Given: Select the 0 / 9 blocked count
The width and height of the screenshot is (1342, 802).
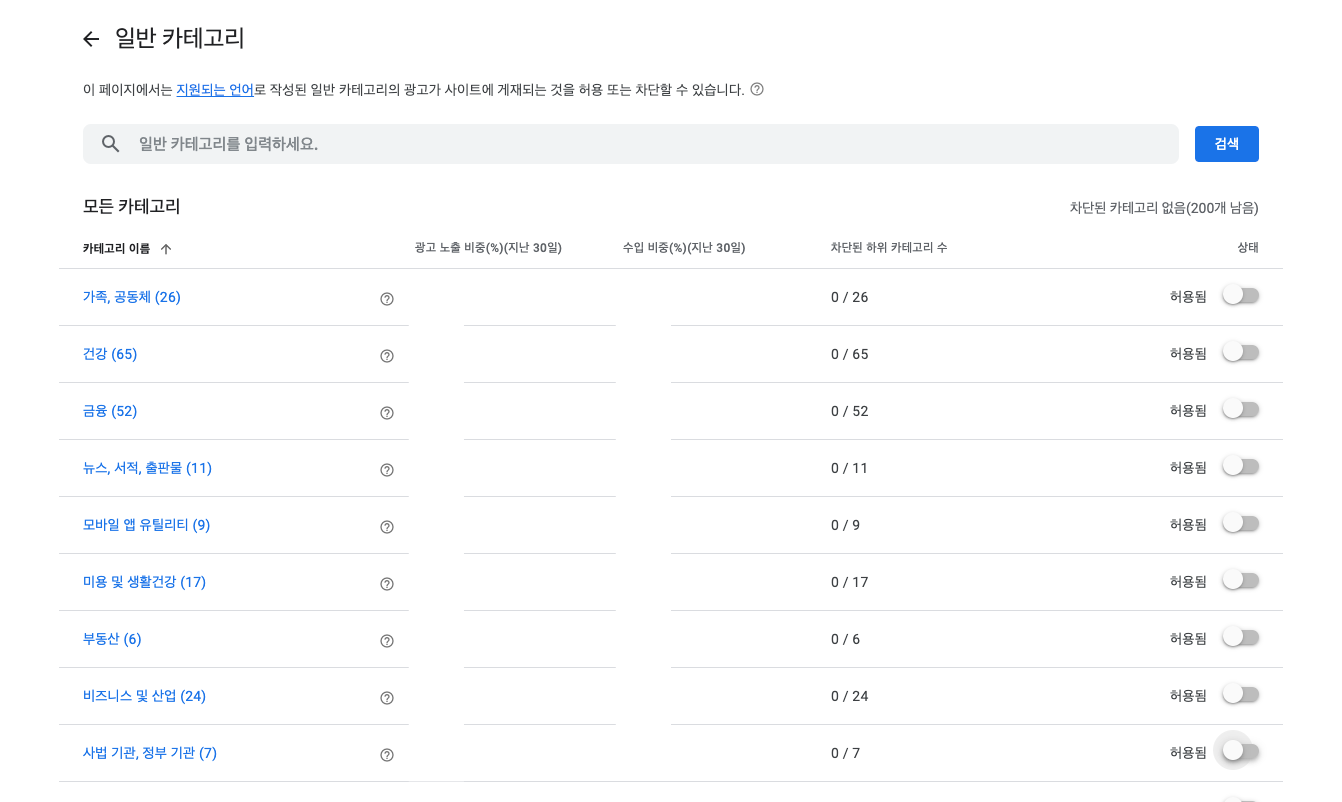Looking at the screenshot, I should tap(846, 526).
